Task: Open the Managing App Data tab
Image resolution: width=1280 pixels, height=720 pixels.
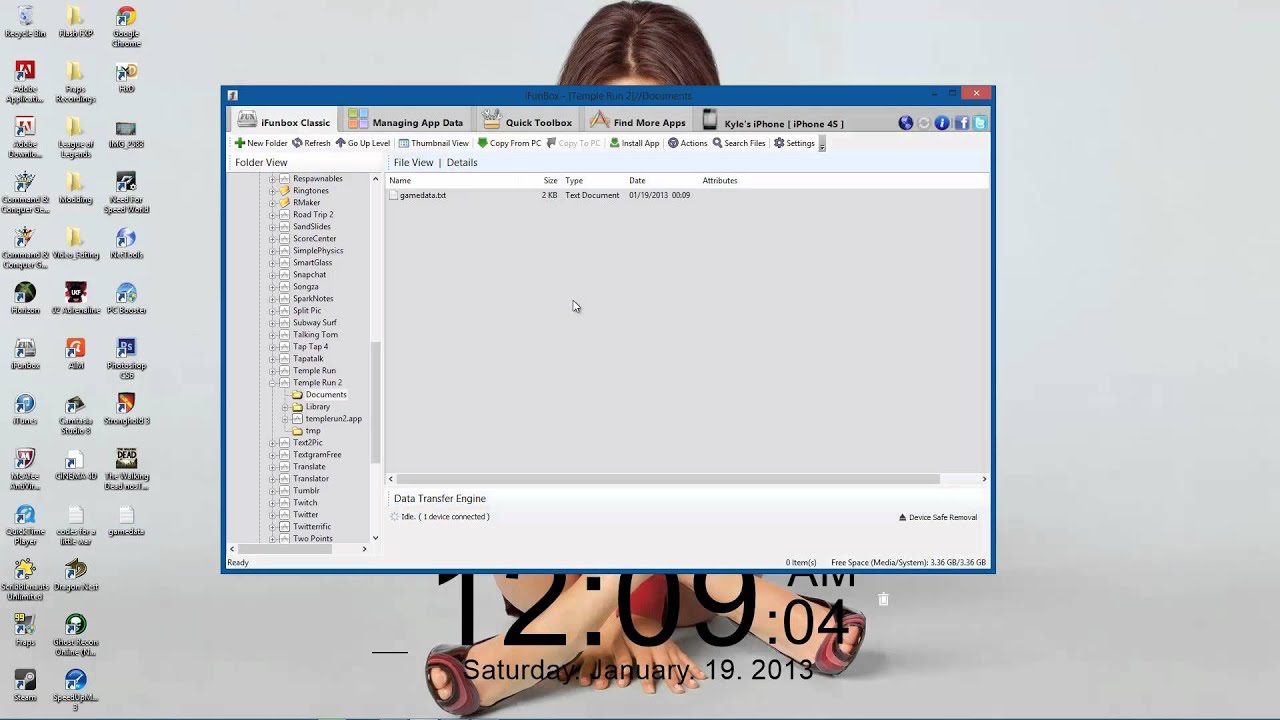Action: tap(405, 122)
